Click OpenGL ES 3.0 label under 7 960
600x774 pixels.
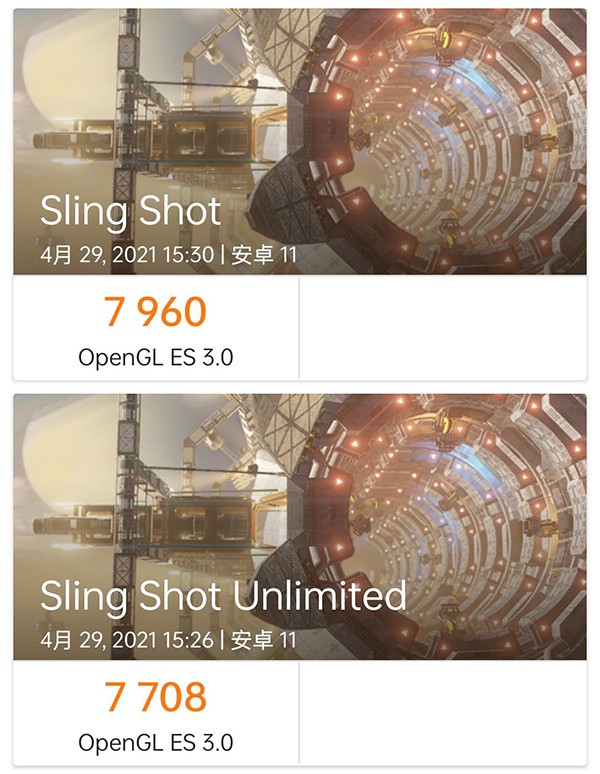click(155, 356)
